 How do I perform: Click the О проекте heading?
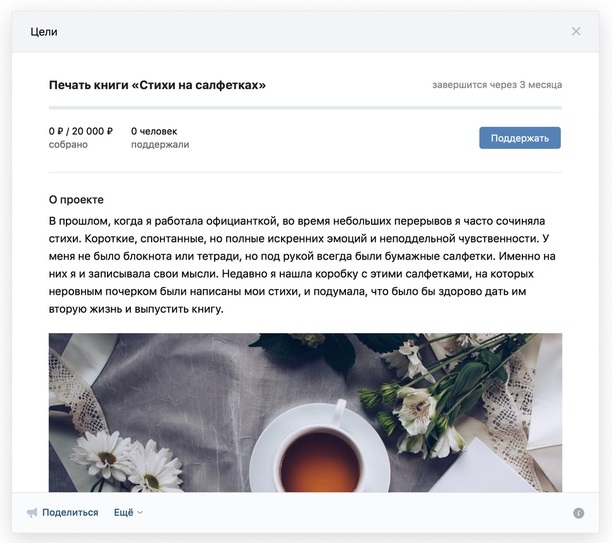tap(76, 199)
